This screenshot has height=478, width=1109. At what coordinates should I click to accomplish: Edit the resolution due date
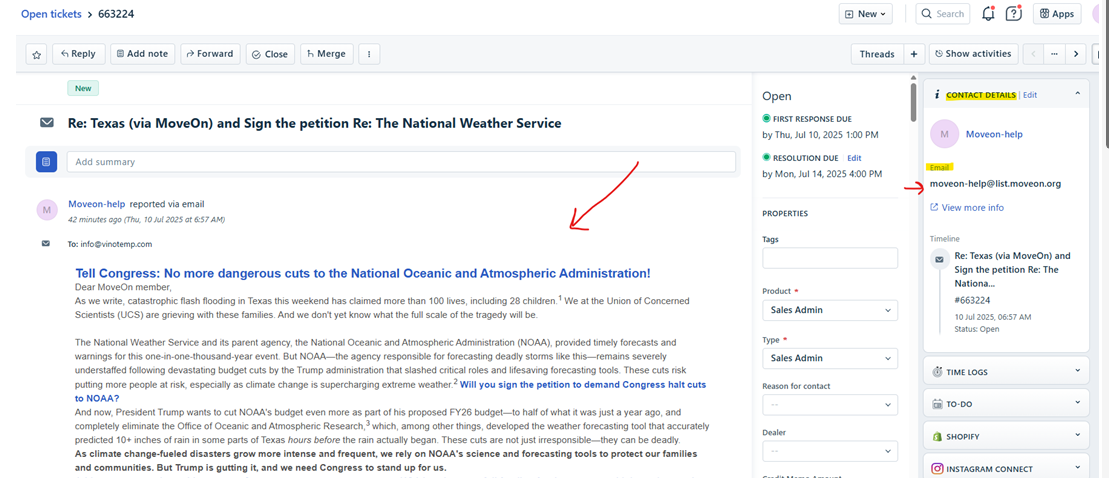click(854, 158)
